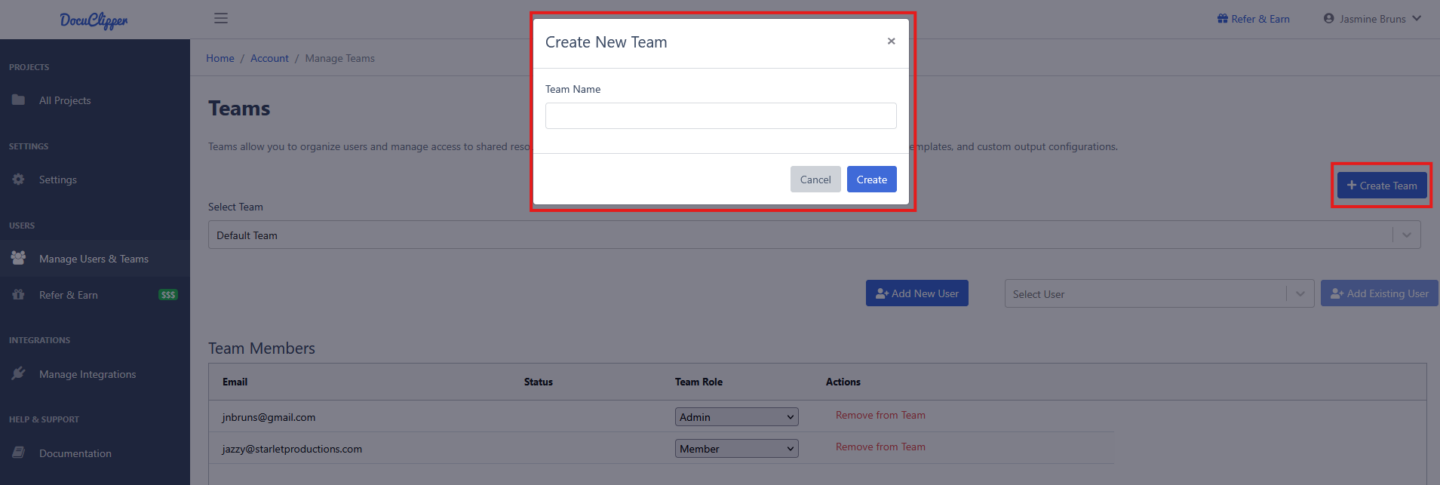
Task: Click the Manage Users & Teams people icon
Action: coord(18,259)
